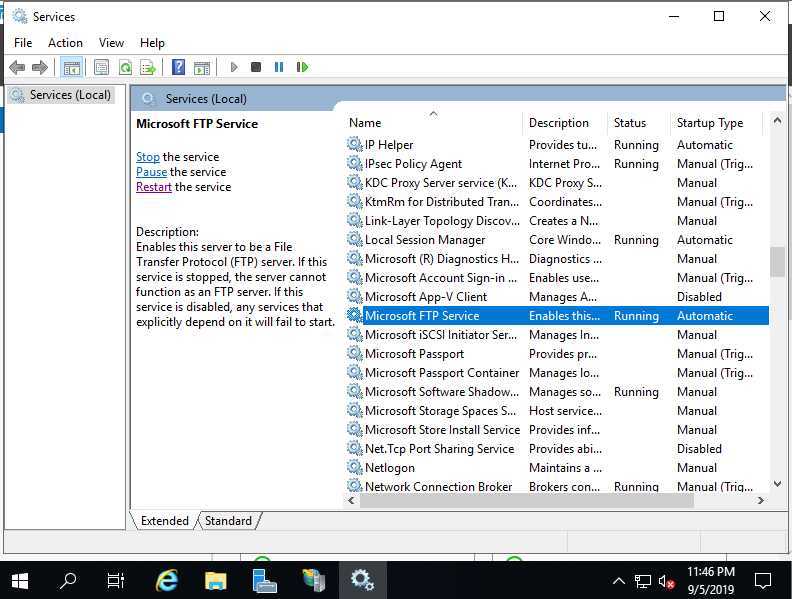
Task: Select the Microsoft App-V Client service
Action: (426, 297)
